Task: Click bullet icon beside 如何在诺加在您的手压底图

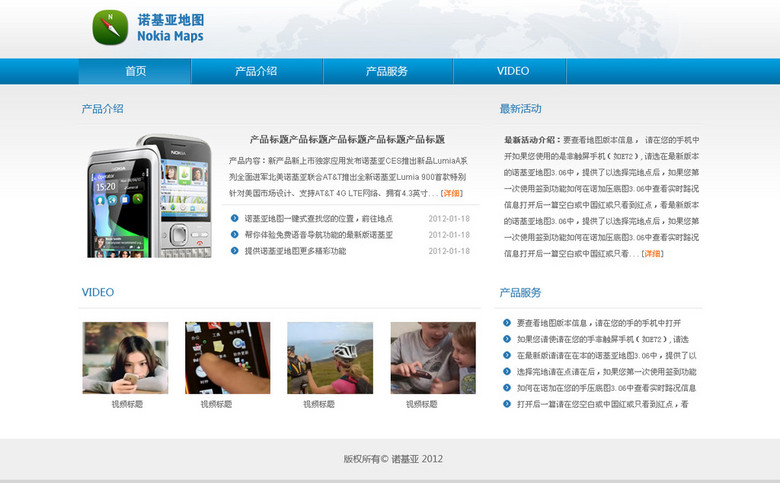Action: click(x=506, y=387)
